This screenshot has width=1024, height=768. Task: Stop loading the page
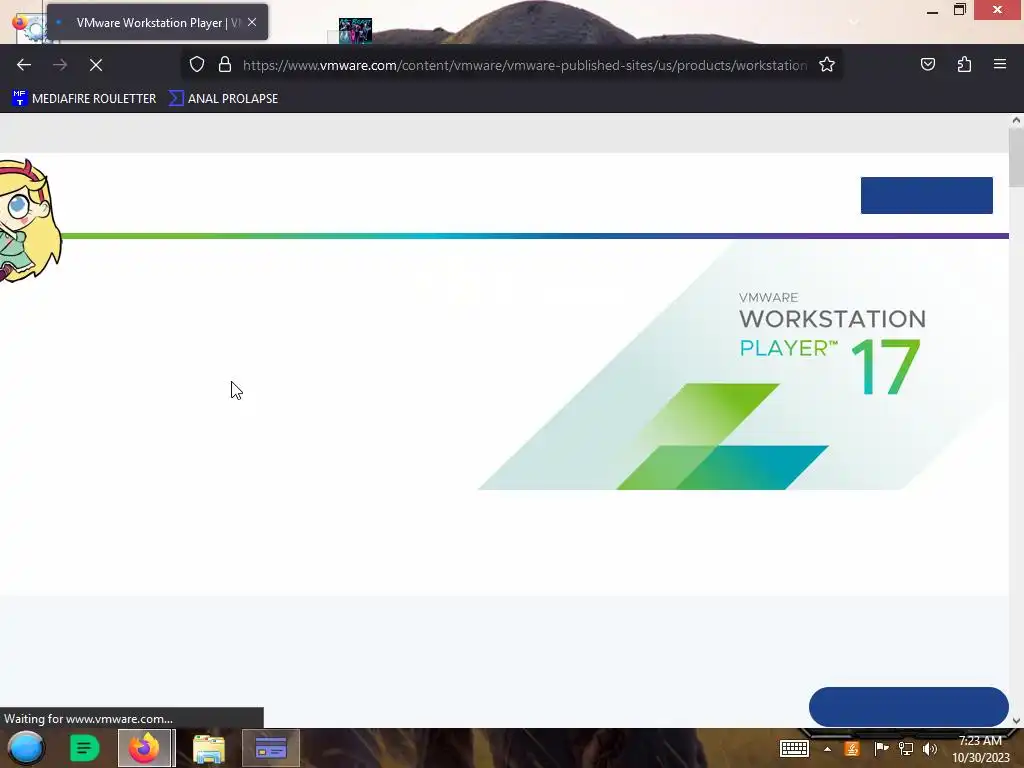(96, 65)
